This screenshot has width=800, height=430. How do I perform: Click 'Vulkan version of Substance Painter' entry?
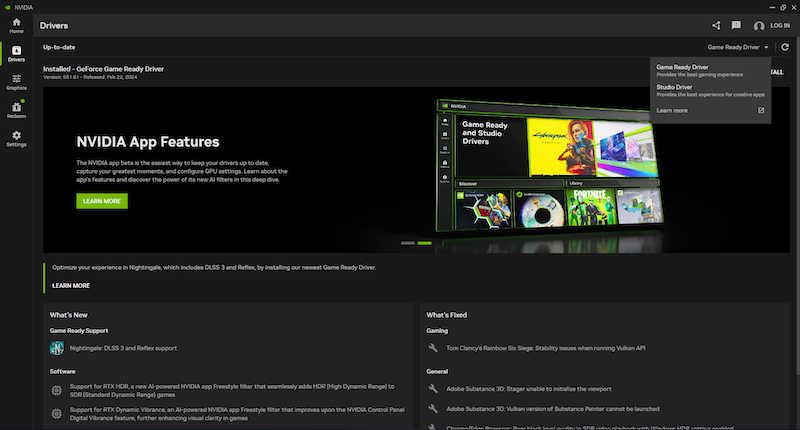click(x=553, y=409)
